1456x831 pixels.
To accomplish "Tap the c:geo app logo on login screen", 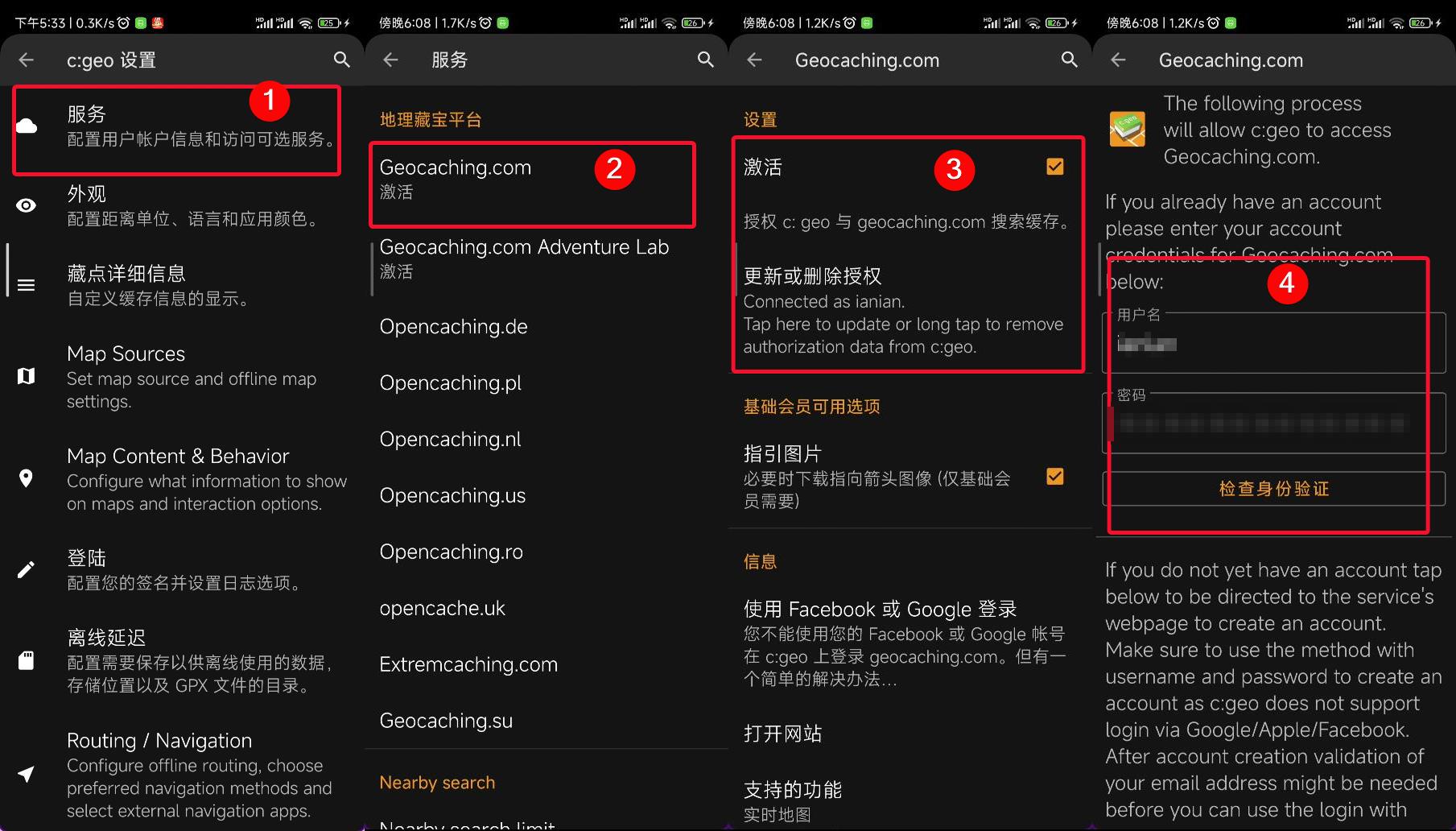I will click(x=1128, y=130).
